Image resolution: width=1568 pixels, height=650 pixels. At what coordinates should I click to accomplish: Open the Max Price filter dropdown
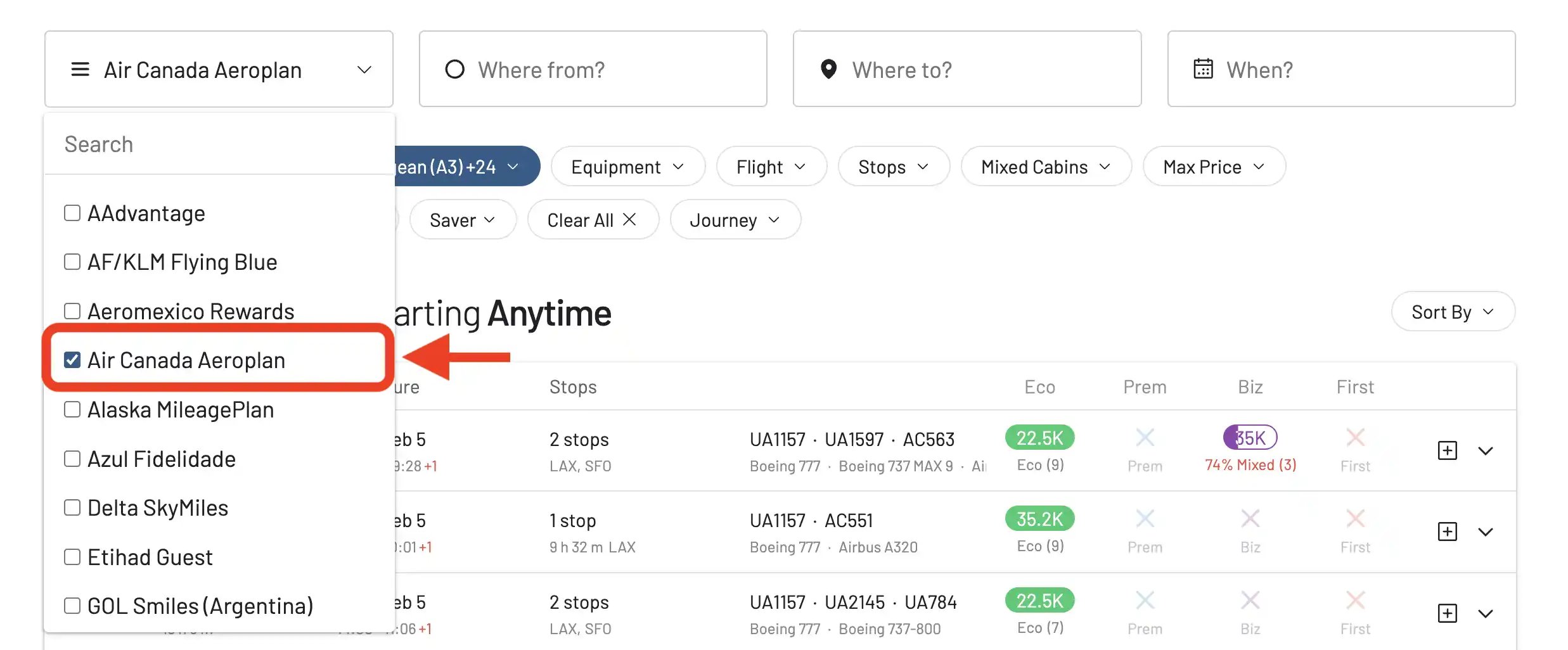coord(1214,167)
